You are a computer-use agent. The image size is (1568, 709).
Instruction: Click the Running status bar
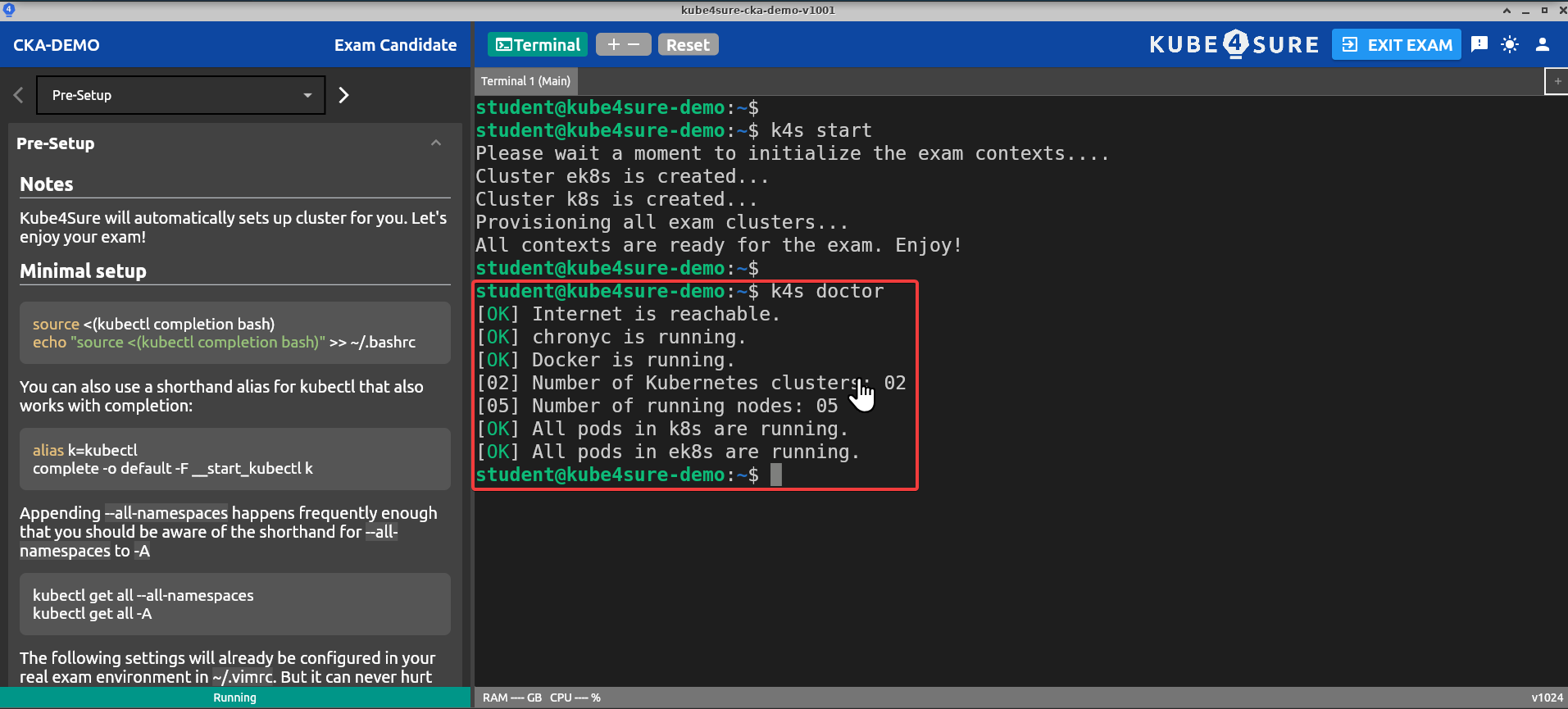click(235, 698)
